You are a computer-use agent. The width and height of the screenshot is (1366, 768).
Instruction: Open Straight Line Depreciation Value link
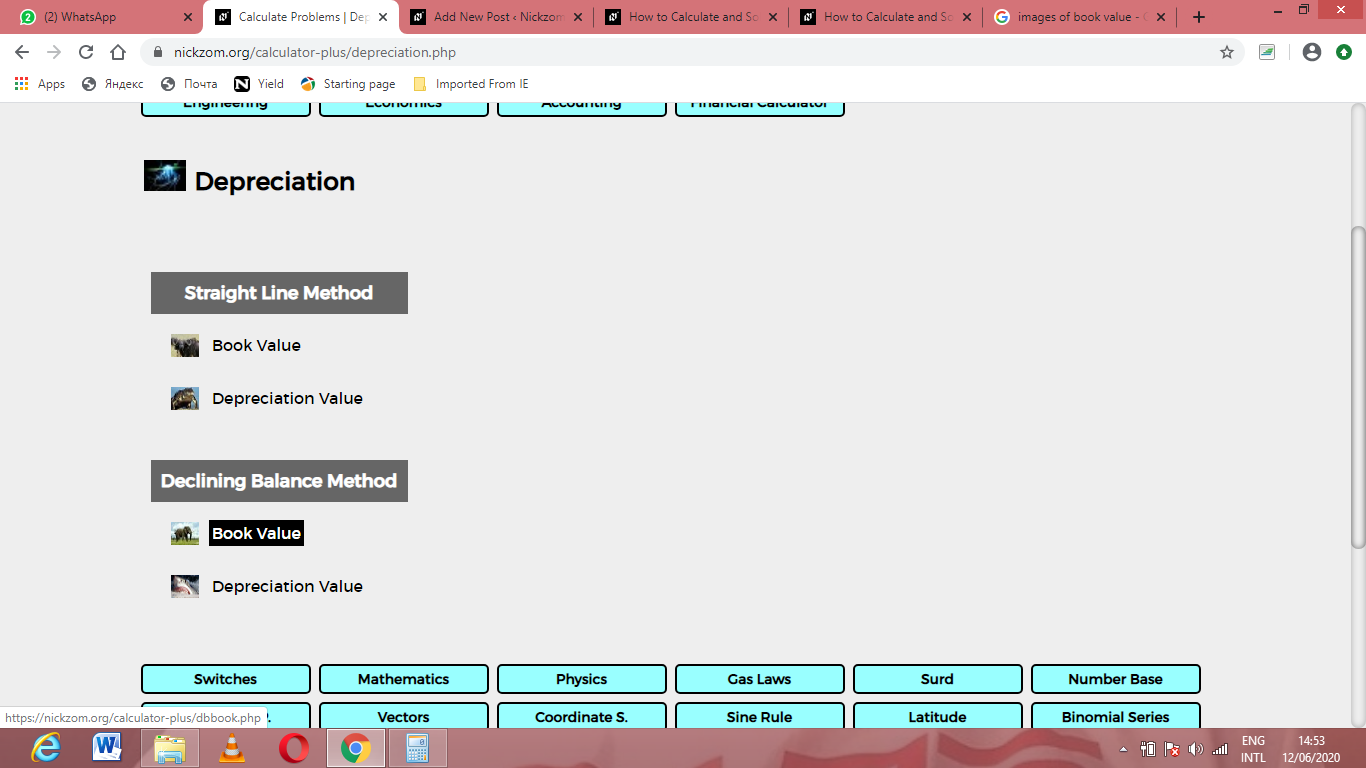pyautogui.click(x=287, y=398)
